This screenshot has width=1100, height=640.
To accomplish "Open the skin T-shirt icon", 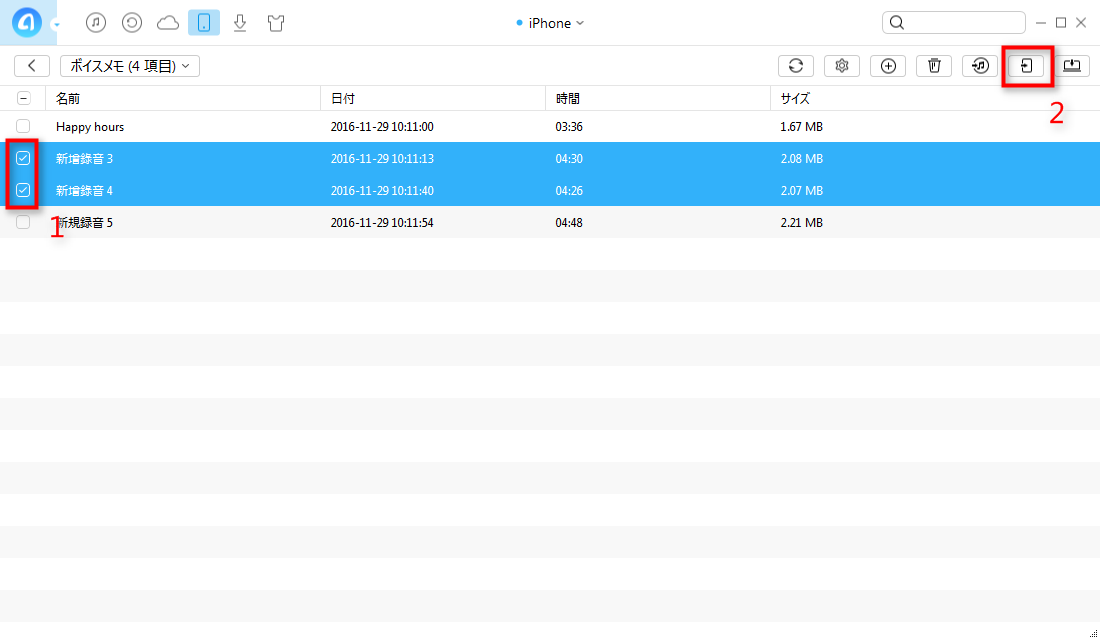I will pos(276,23).
